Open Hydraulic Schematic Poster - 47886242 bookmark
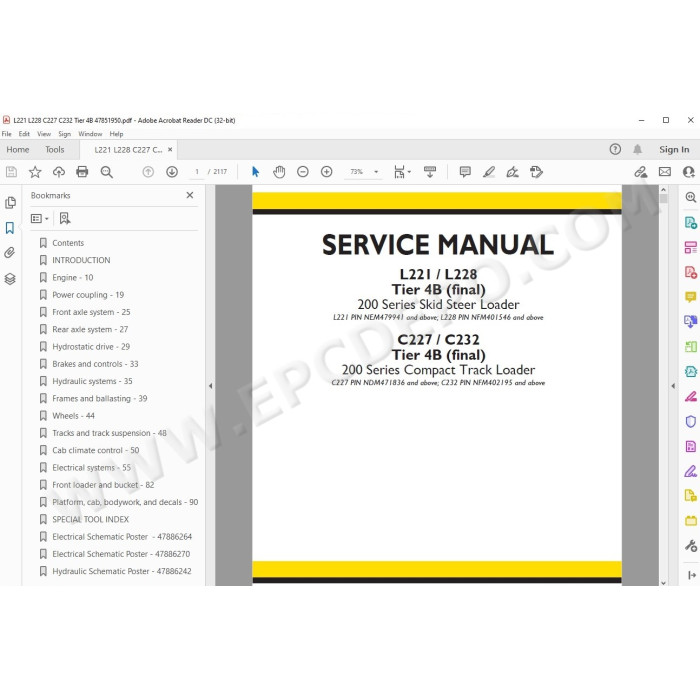Screen dimensions: 700x700 pyautogui.click(x=122, y=571)
